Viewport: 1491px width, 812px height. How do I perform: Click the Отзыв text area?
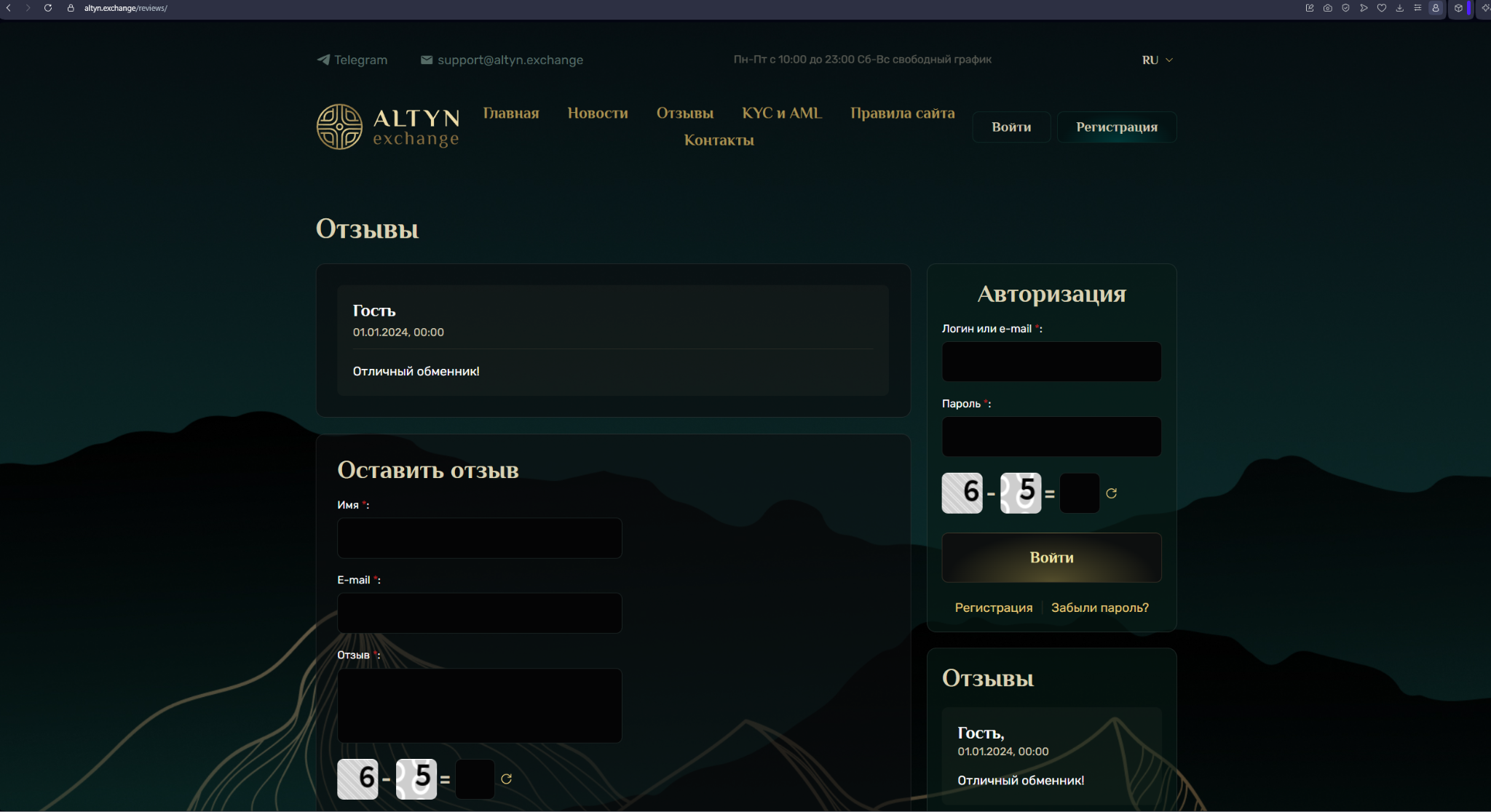tap(480, 705)
